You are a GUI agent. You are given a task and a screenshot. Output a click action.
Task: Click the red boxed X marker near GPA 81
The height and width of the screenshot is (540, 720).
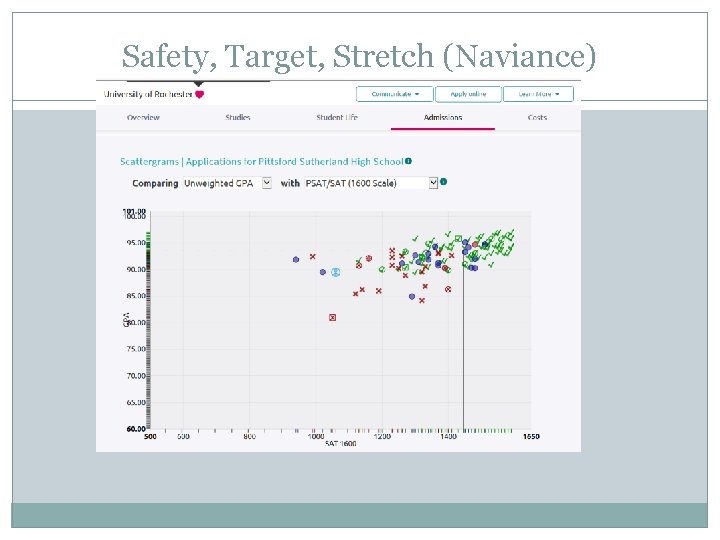[x=332, y=317]
